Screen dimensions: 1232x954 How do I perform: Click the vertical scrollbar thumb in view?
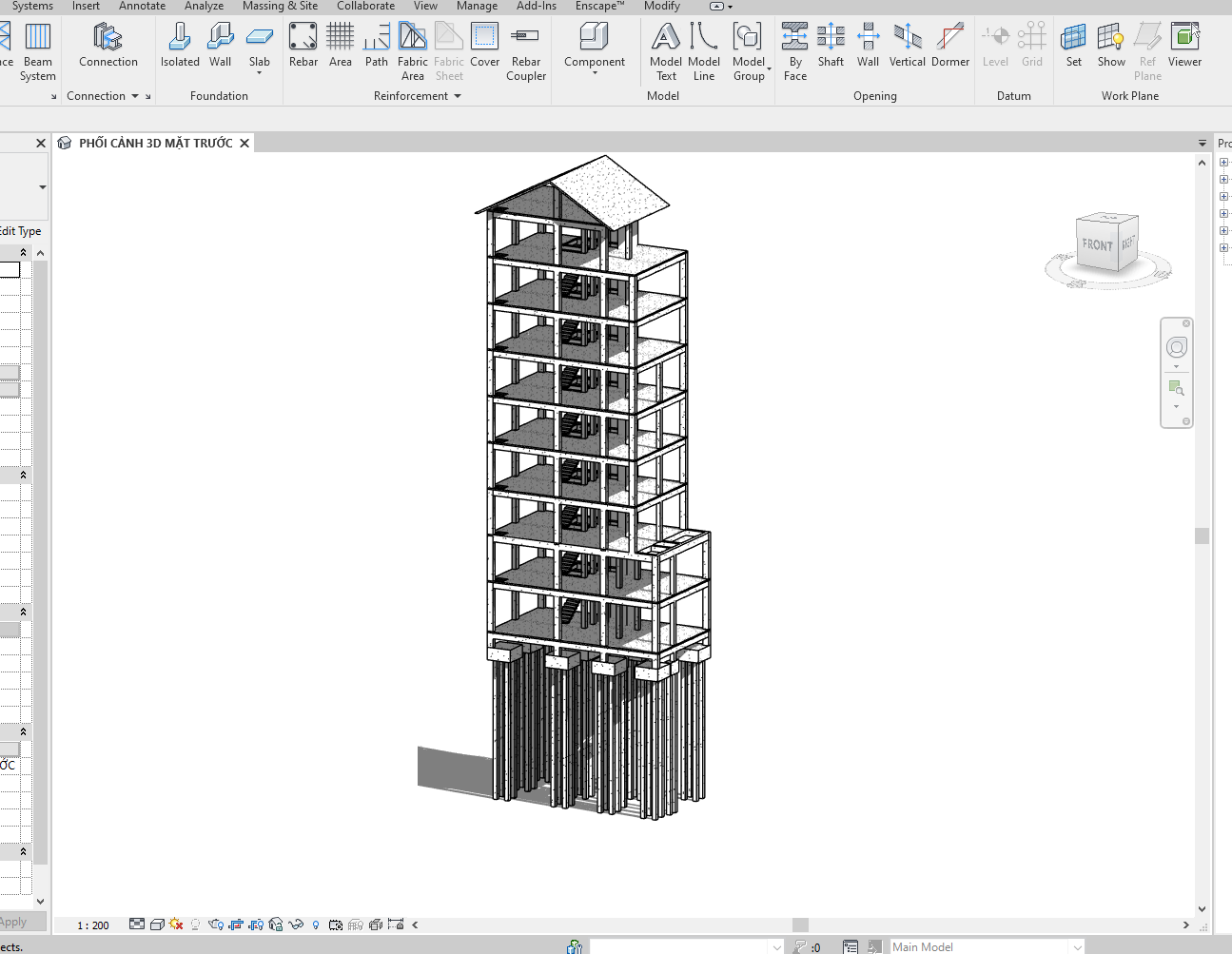point(1202,535)
